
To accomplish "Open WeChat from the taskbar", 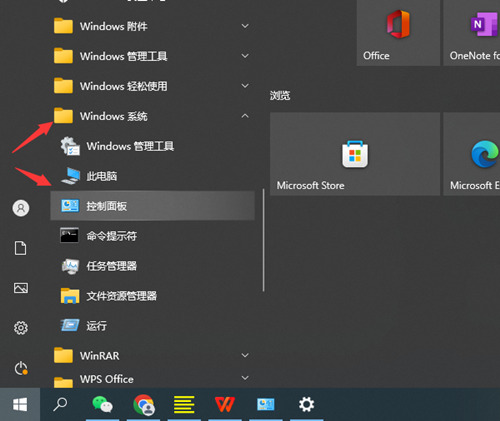I will (102, 404).
